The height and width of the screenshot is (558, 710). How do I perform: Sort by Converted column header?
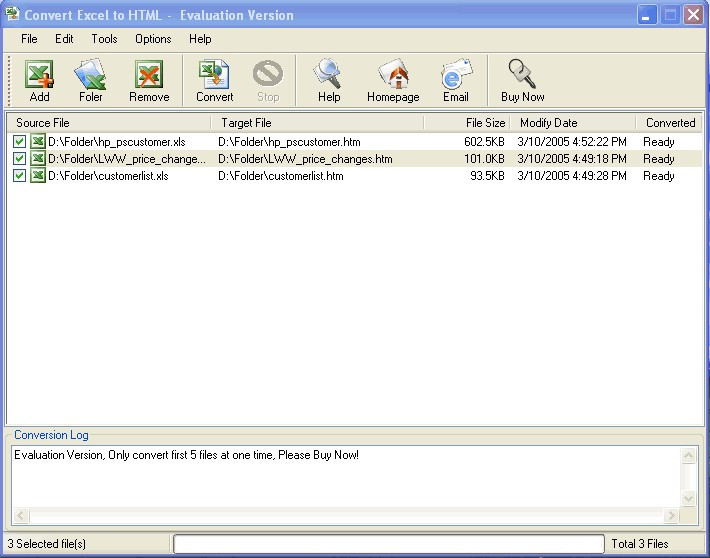click(x=669, y=123)
